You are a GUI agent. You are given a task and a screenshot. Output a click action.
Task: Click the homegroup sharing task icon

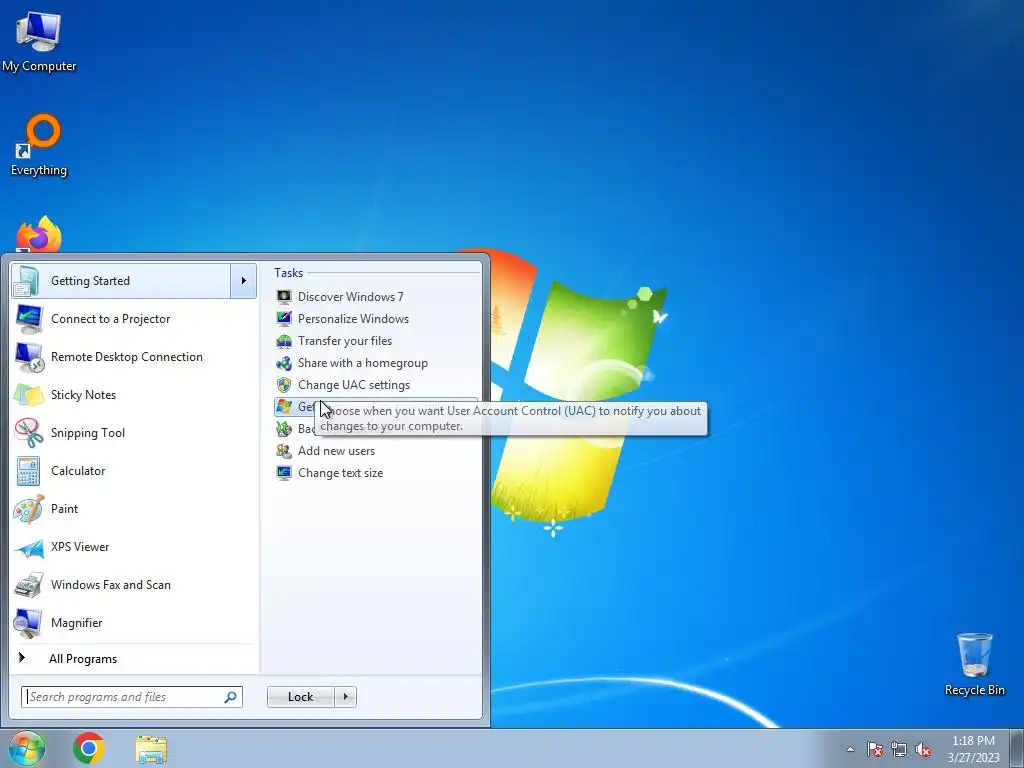tap(283, 363)
